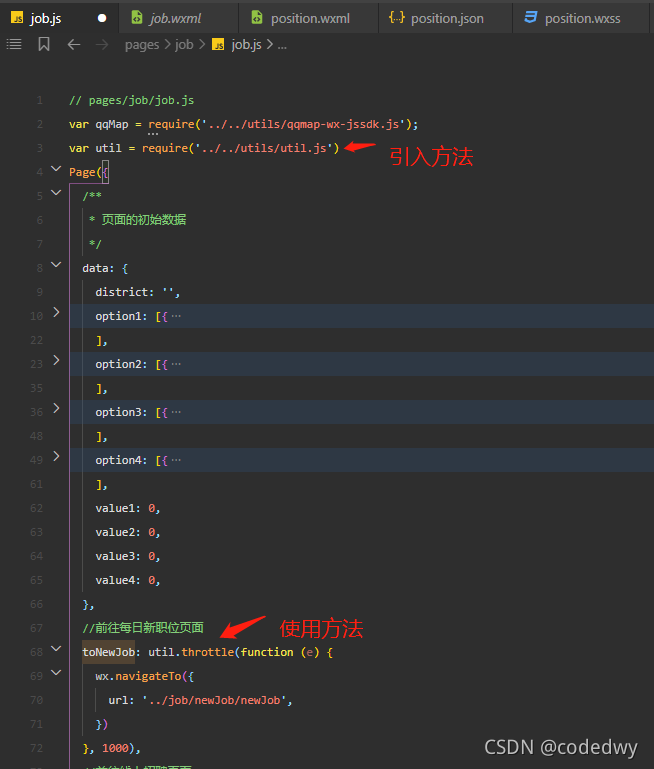Toggle the bookmark icon in toolbar
The width and height of the screenshot is (654, 769).
coord(44,45)
